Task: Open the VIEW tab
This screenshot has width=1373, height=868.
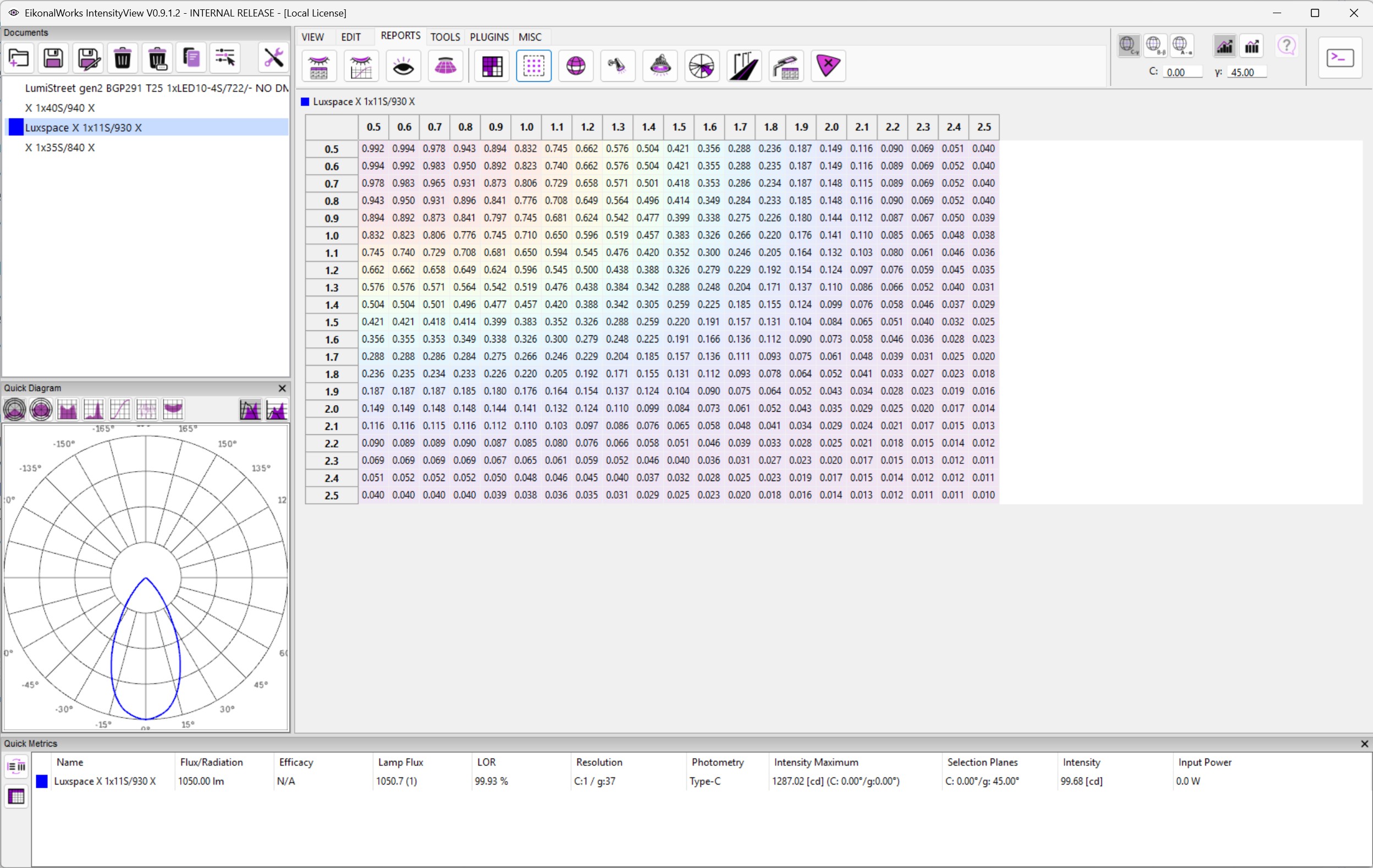Action: [312, 37]
